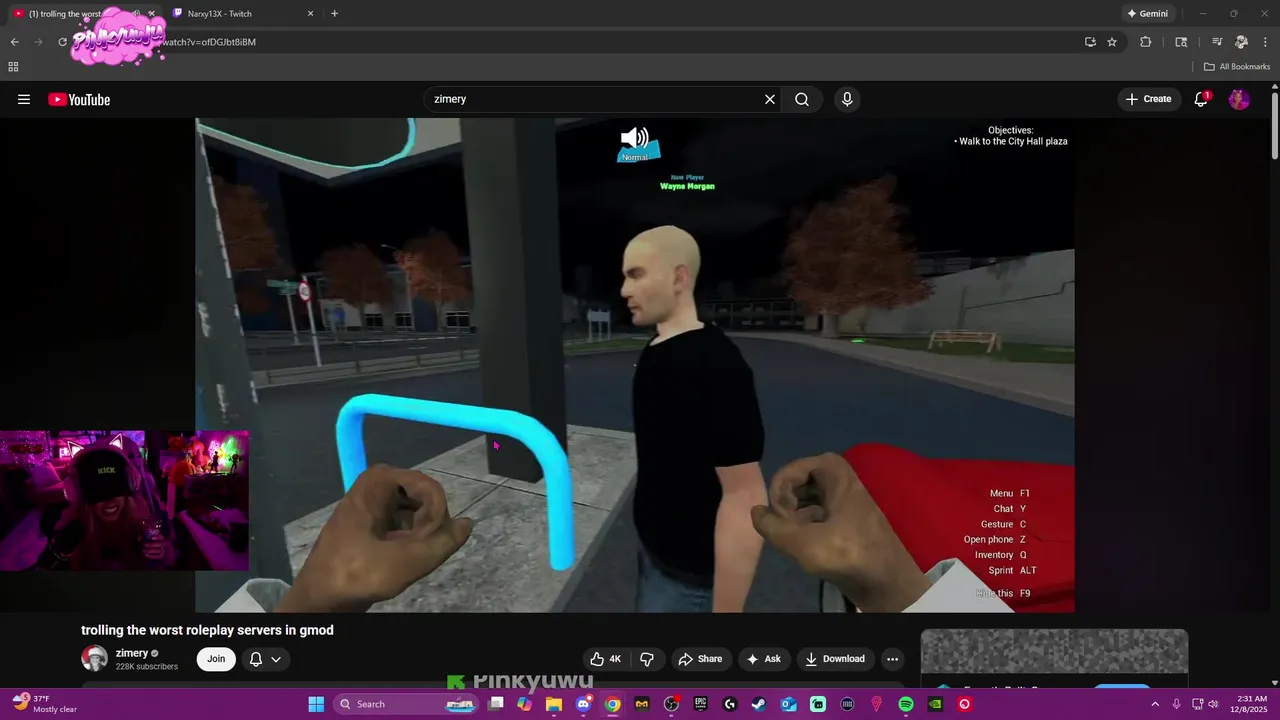Viewport: 1280px width, 720px height.
Task: Clear the search box with the X icon
Action: 770,99
